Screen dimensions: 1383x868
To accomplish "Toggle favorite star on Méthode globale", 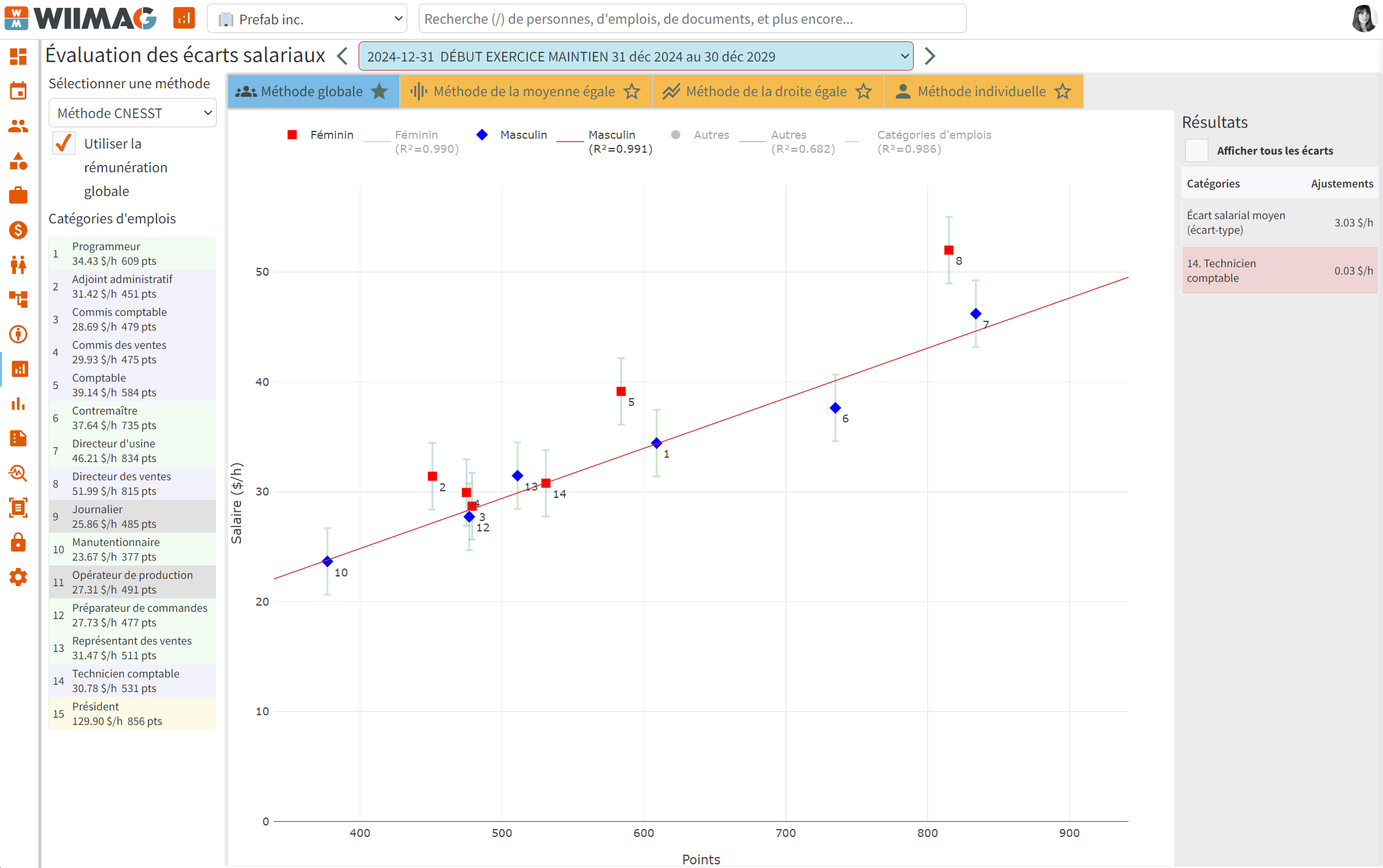I will (x=379, y=91).
